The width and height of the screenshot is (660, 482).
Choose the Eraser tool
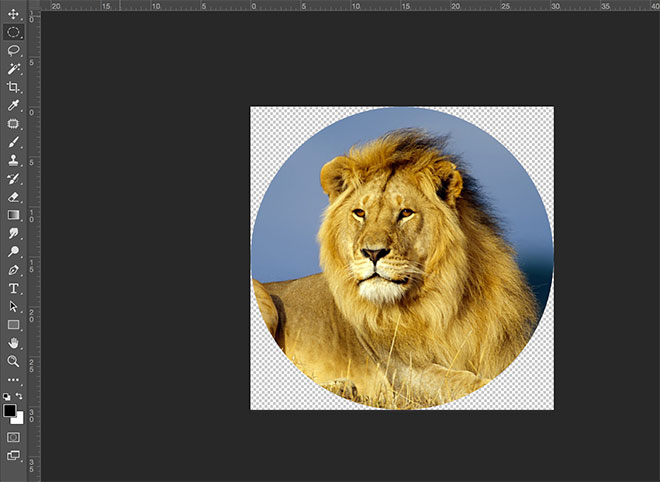point(14,197)
